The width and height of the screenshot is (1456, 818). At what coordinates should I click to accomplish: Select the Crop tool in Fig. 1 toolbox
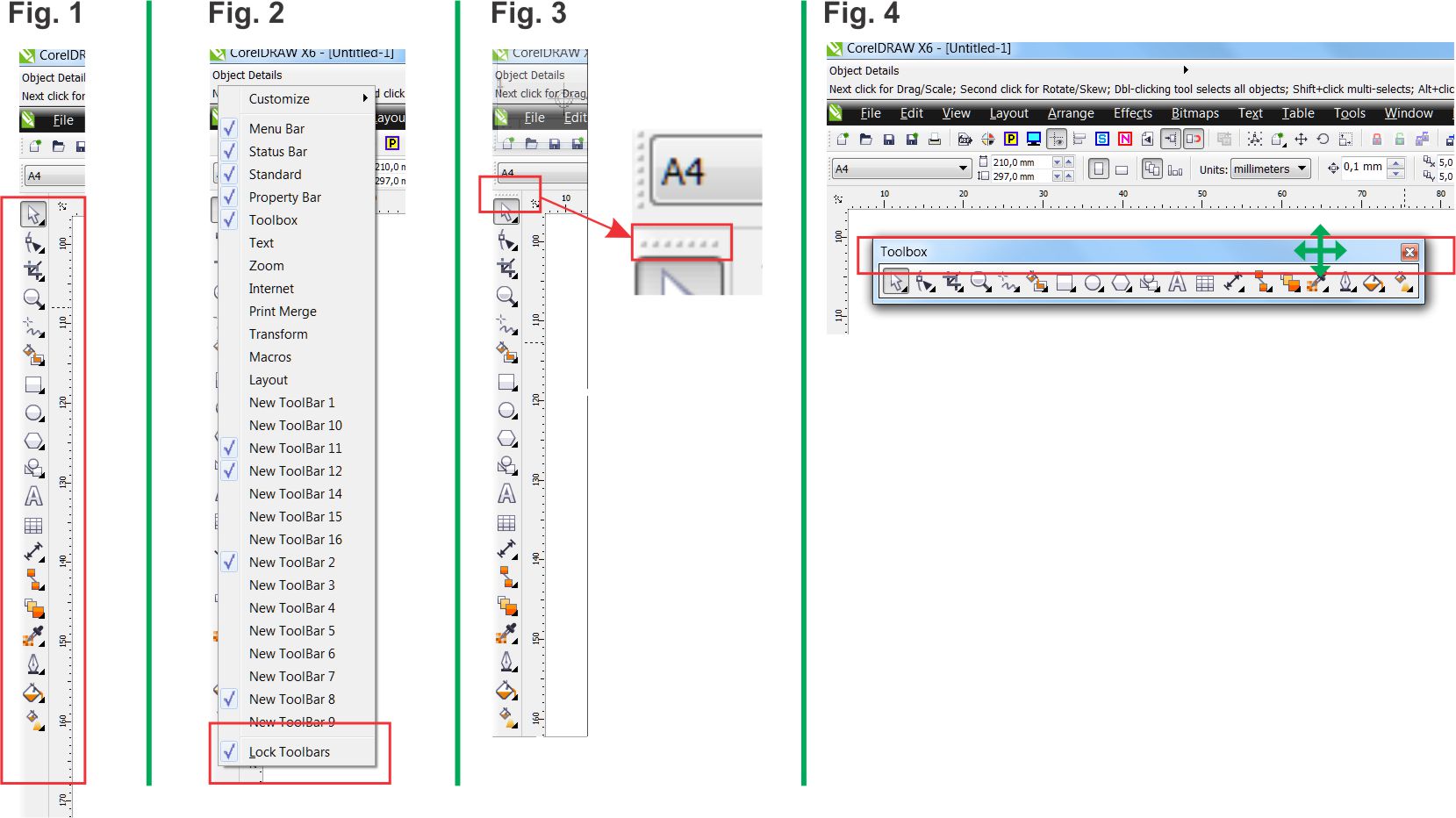pyautogui.click(x=33, y=270)
